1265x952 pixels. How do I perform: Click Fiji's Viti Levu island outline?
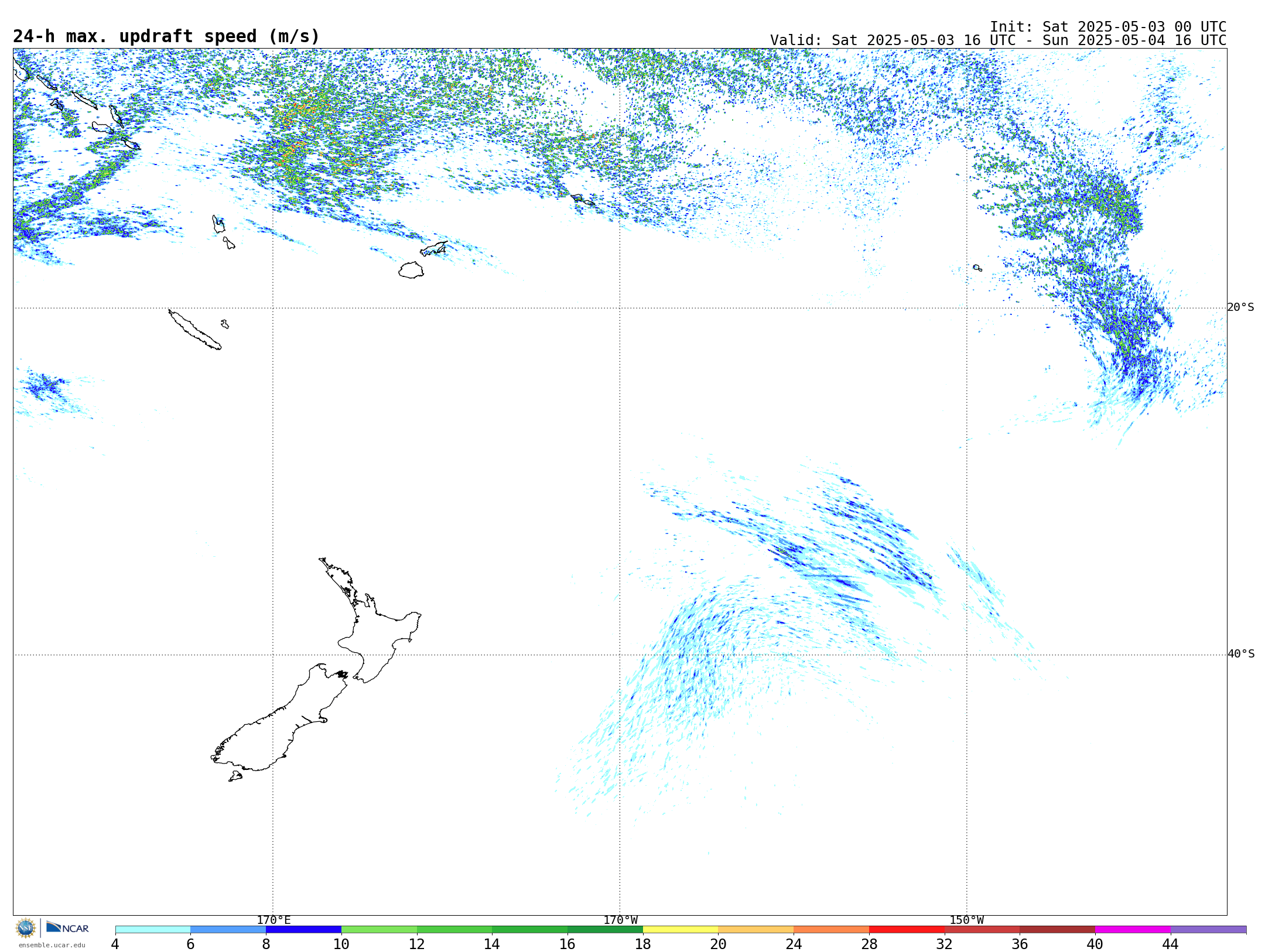click(x=411, y=270)
